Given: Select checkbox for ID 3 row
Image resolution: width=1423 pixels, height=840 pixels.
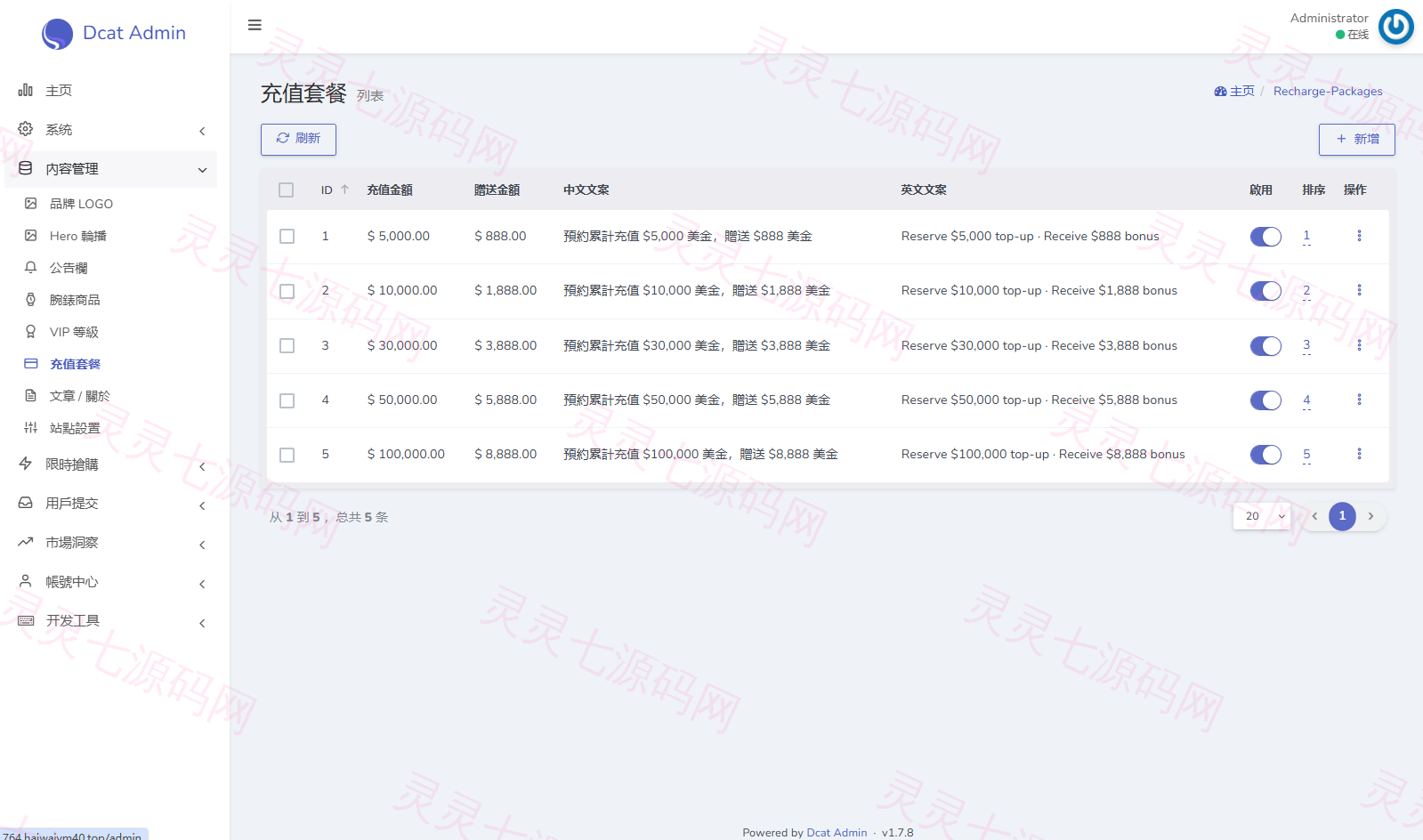Looking at the screenshot, I should click(287, 345).
